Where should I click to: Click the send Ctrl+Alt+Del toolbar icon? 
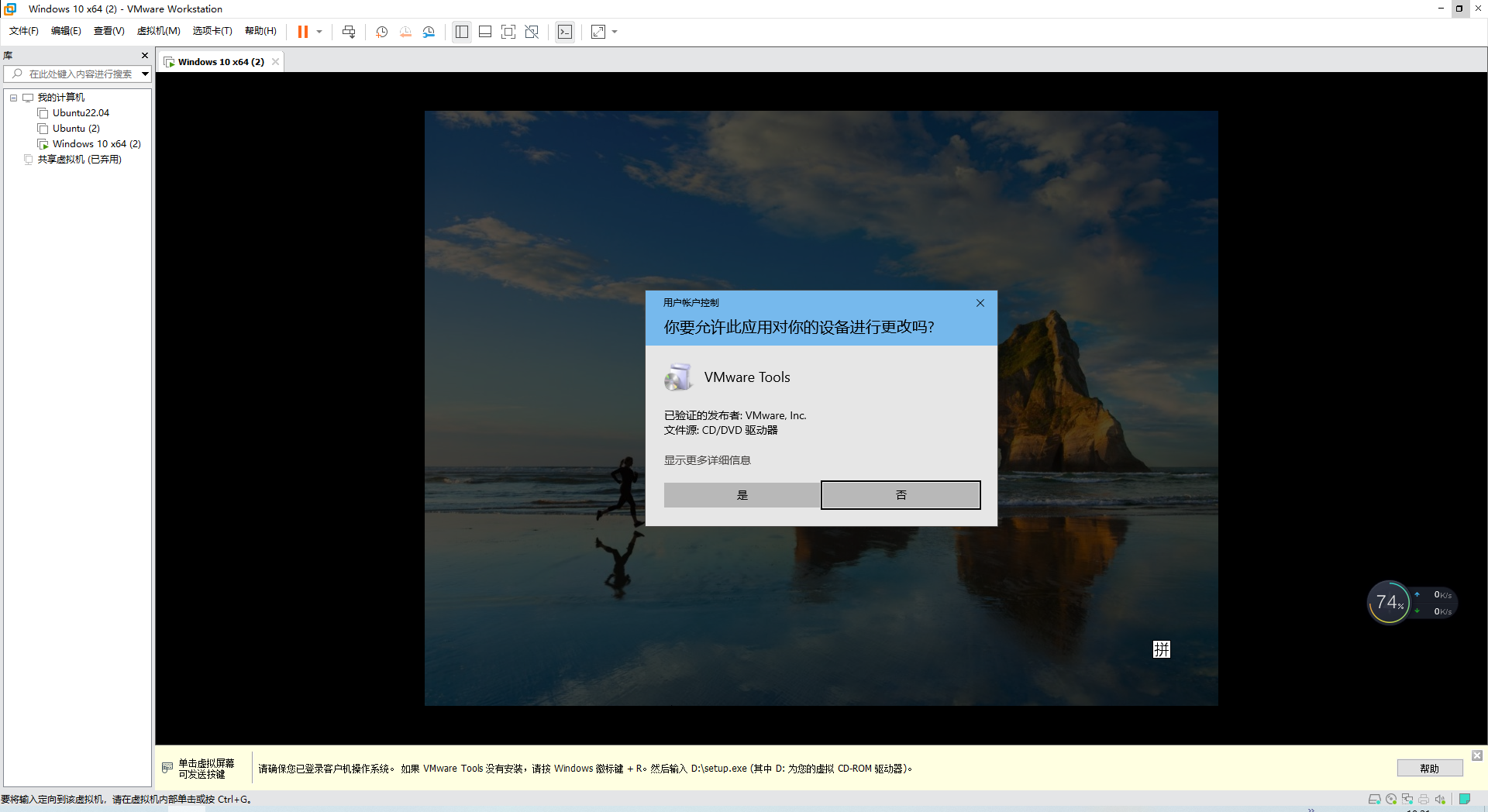point(349,32)
